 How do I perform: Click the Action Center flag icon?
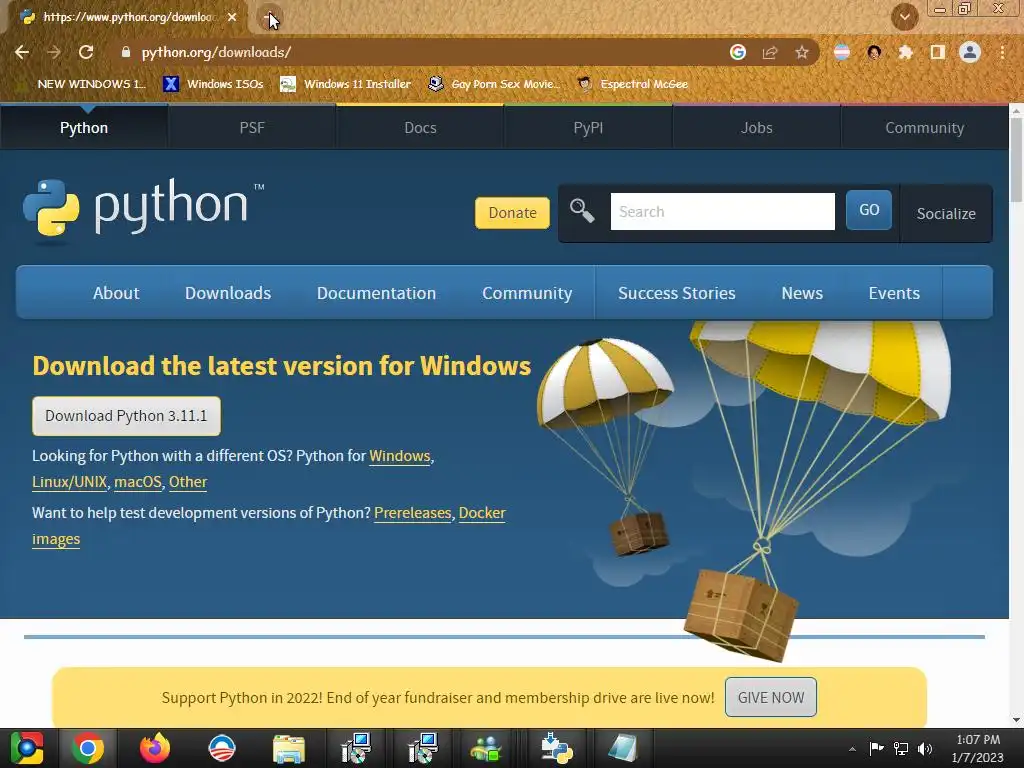[876, 748]
